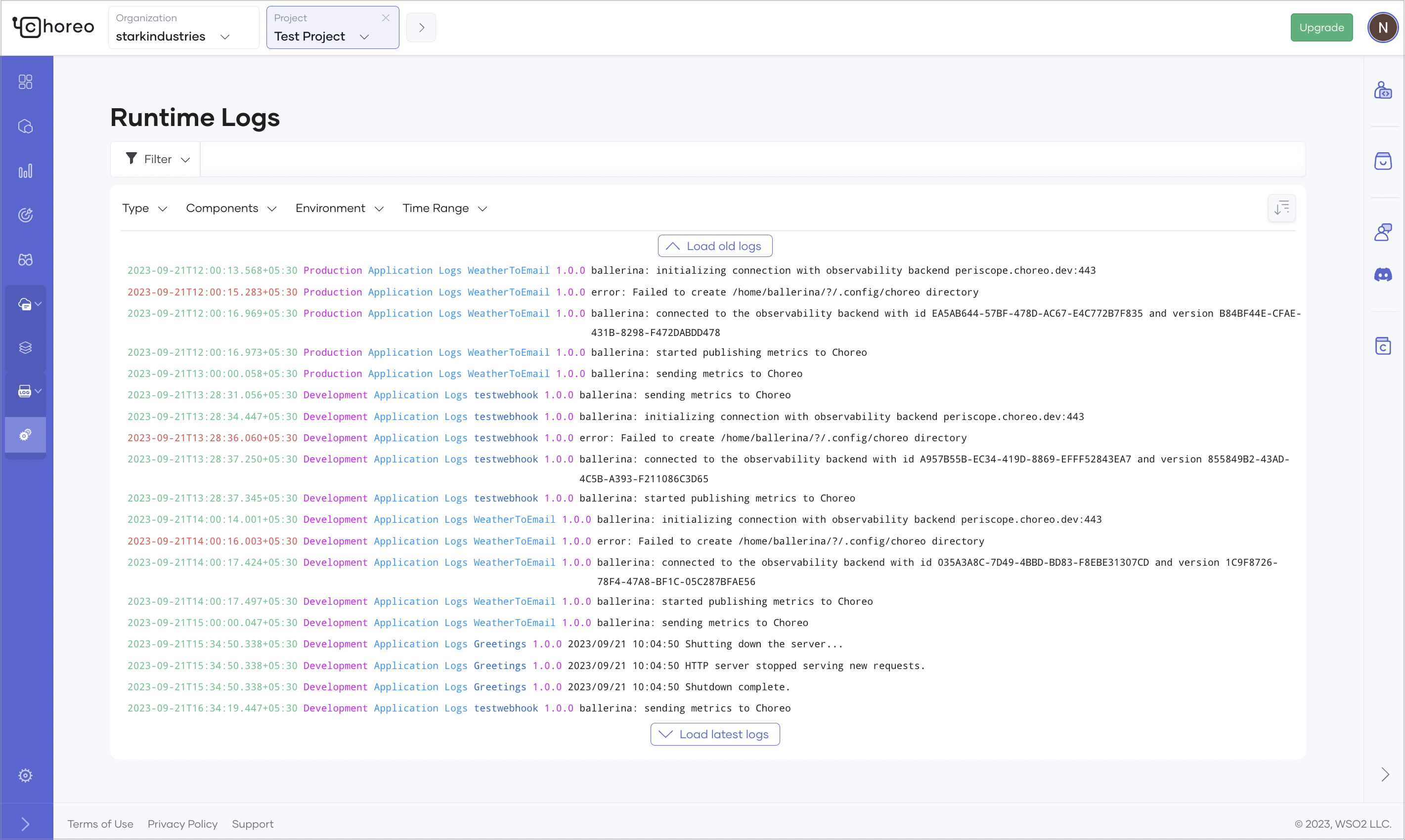Open the bar chart insights icon
Viewport: 1405px width, 840px height.
point(26,171)
